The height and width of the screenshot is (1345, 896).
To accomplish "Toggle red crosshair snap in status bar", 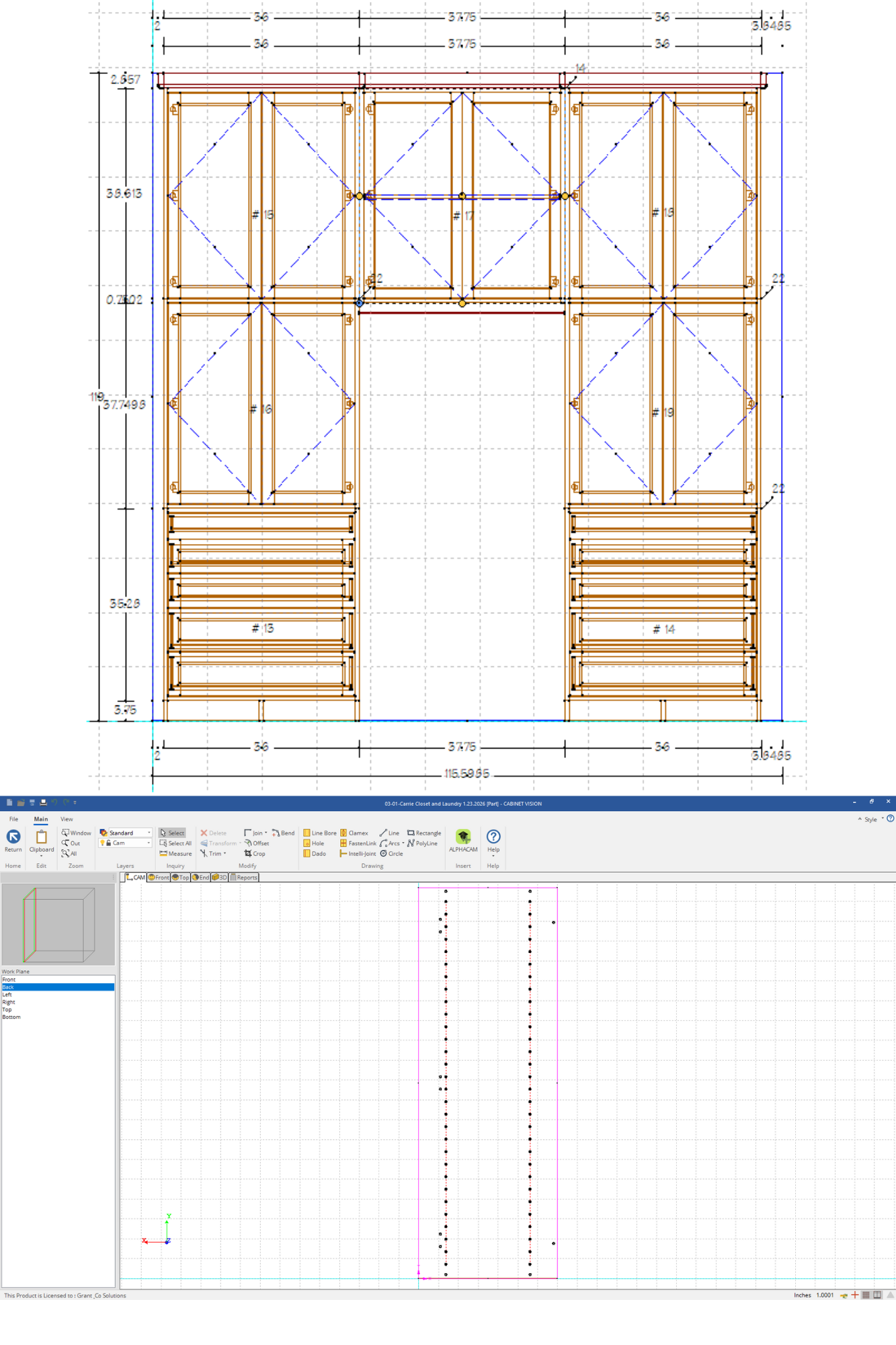I will point(854,1295).
